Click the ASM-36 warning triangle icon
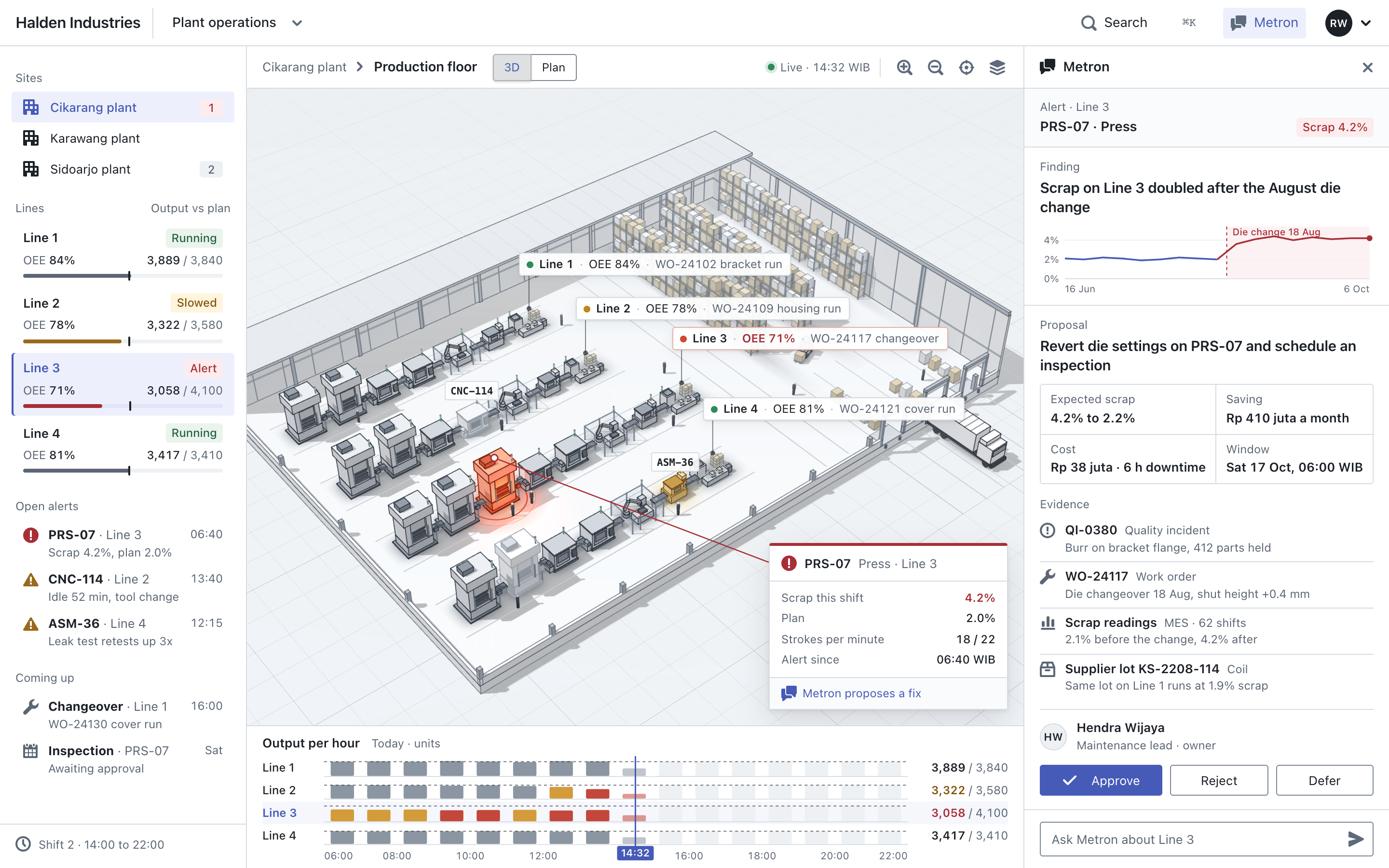This screenshot has height=868, width=1389. click(30, 624)
